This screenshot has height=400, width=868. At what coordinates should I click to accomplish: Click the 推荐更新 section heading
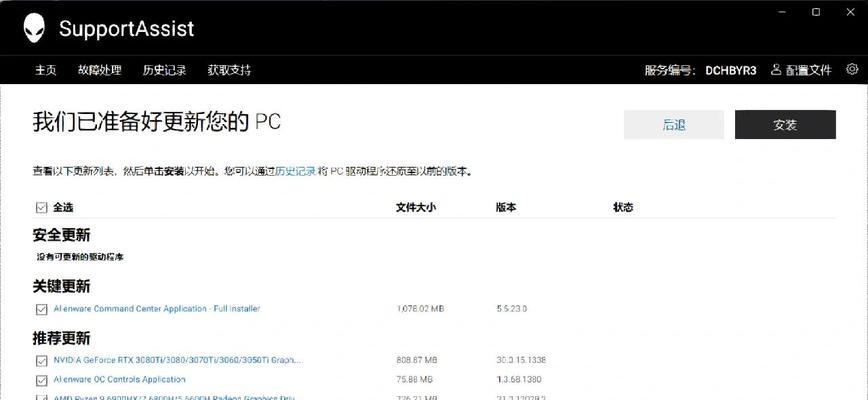tap(61, 338)
